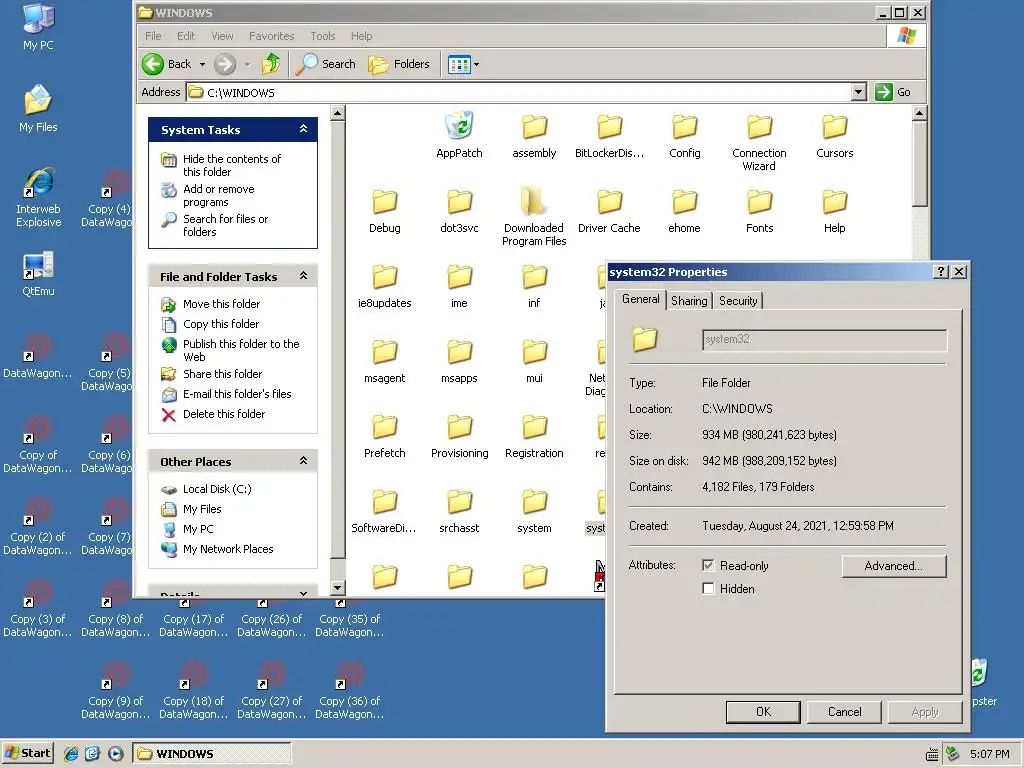Click the Views icon in toolbar
The height and width of the screenshot is (768, 1024).
(x=458, y=64)
